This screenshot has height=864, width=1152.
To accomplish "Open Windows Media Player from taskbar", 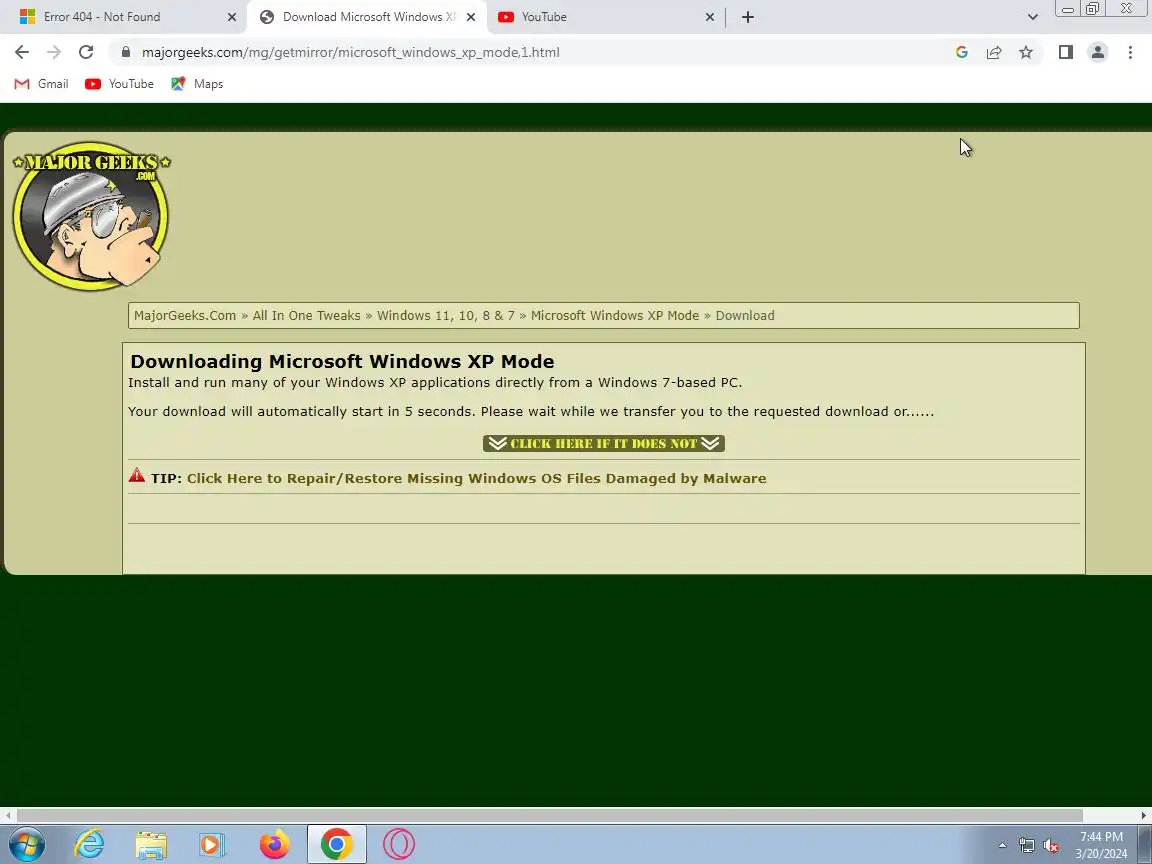I will click(x=212, y=845).
